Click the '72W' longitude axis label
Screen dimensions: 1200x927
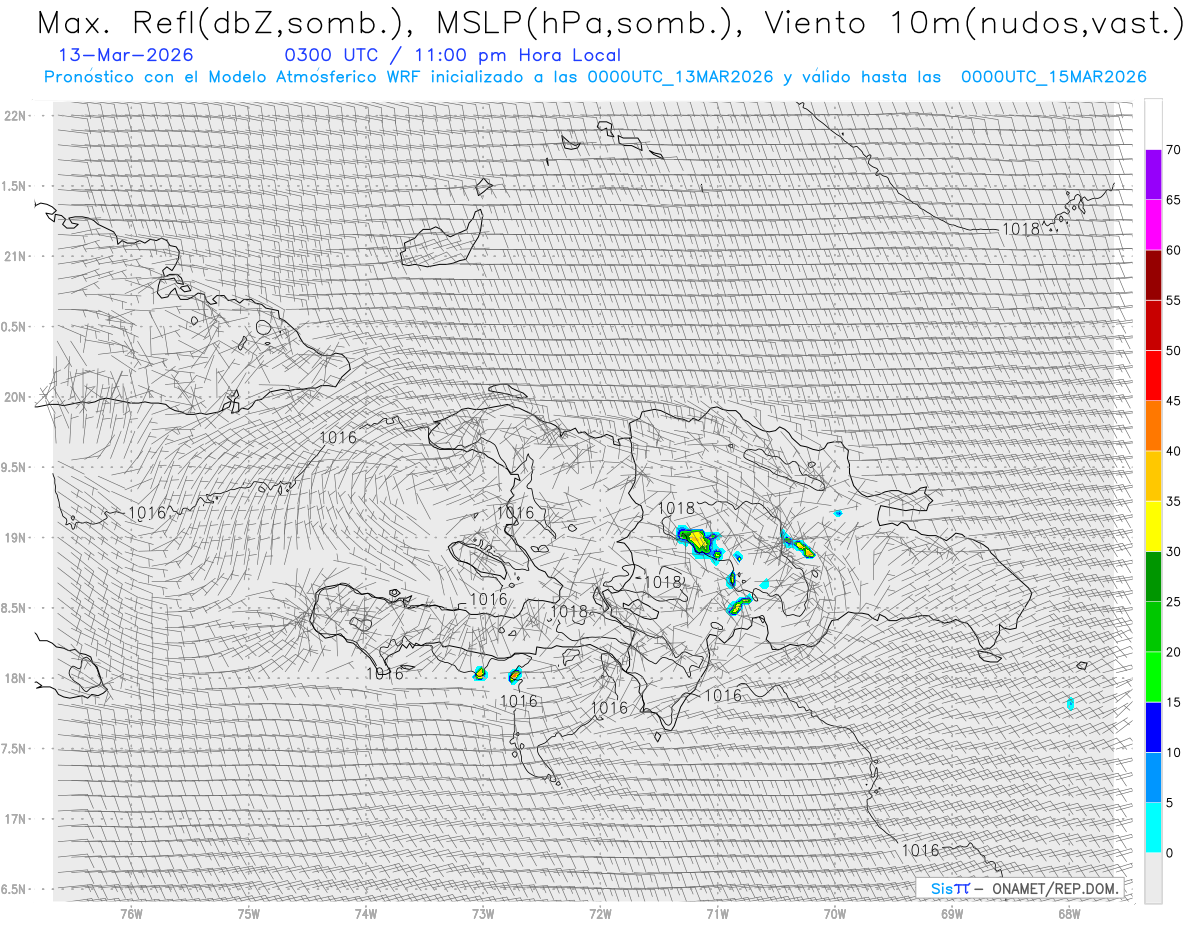tap(600, 913)
